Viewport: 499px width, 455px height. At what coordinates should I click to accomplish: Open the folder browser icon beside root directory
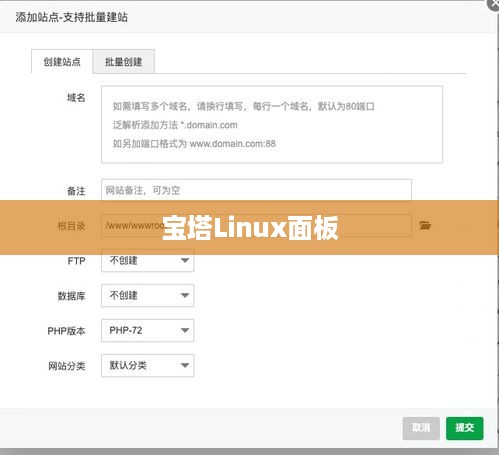(425, 225)
